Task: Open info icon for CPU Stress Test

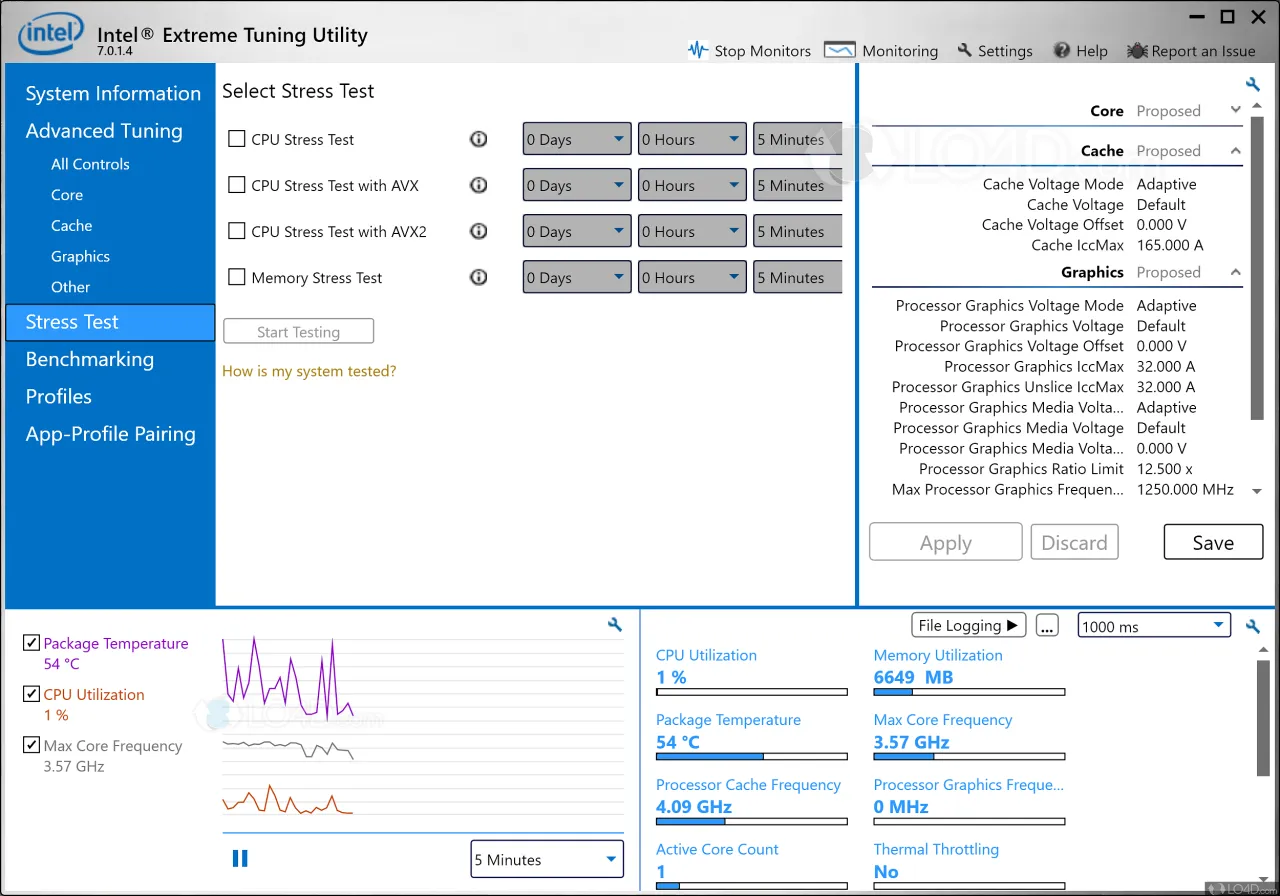Action: click(479, 139)
